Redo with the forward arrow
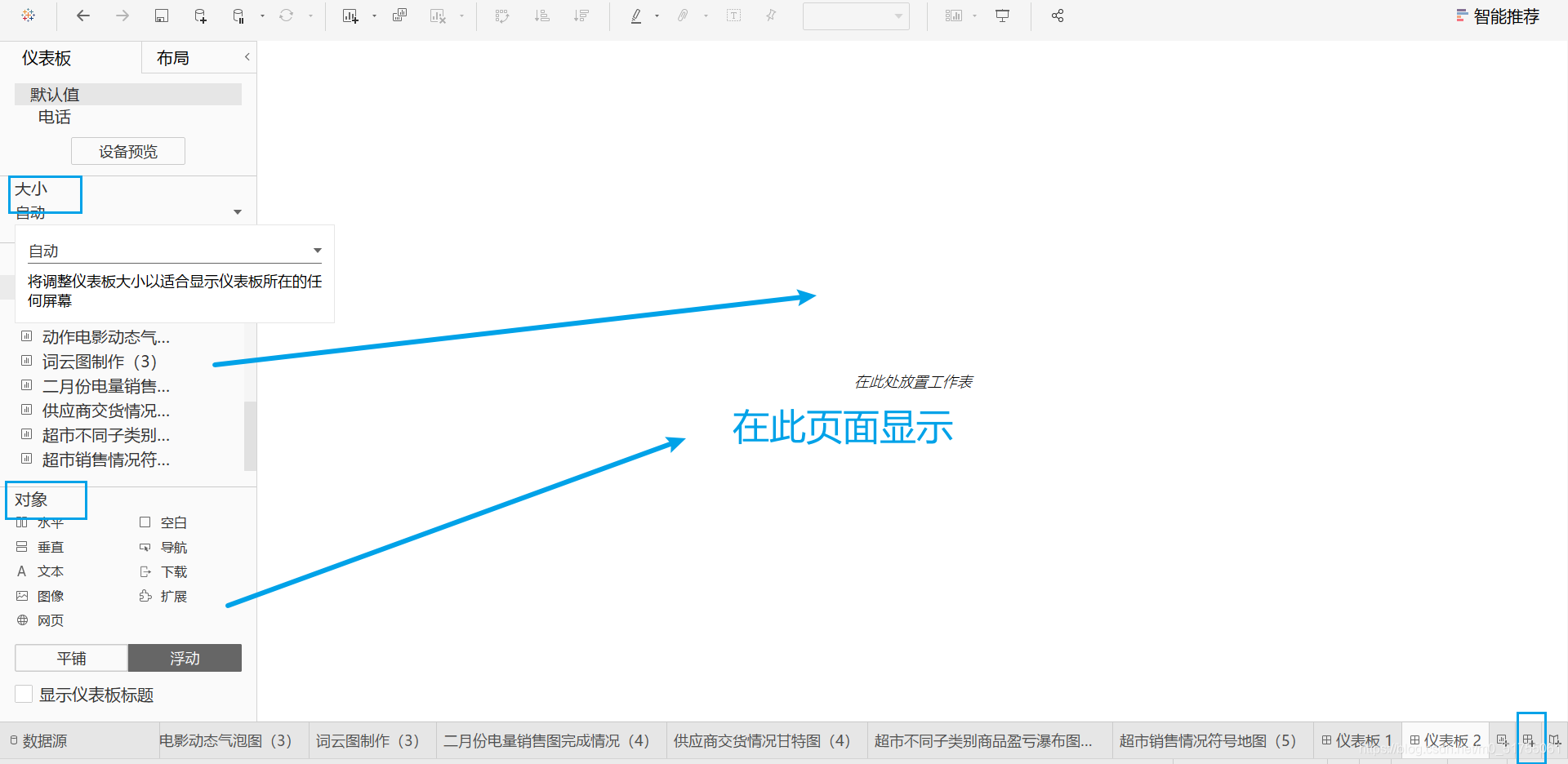The width and height of the screenshot is (1568, 764). 122,16
